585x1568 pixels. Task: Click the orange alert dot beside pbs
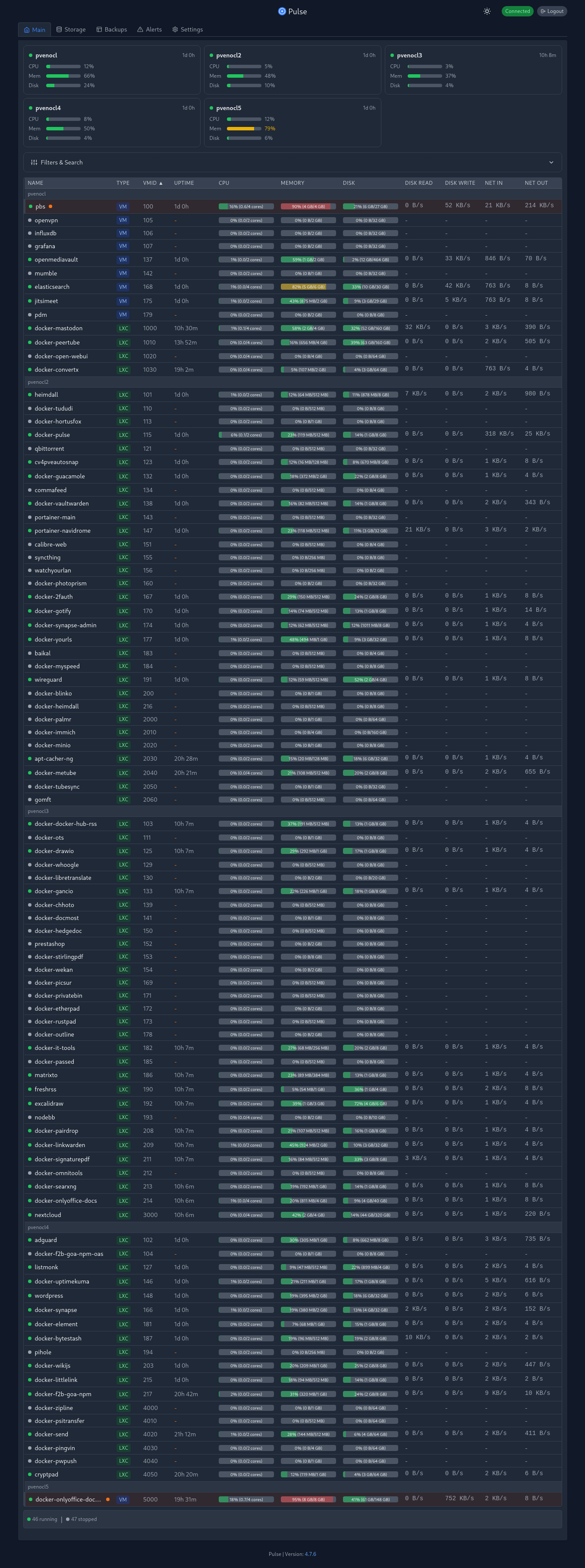coord(50,206)
